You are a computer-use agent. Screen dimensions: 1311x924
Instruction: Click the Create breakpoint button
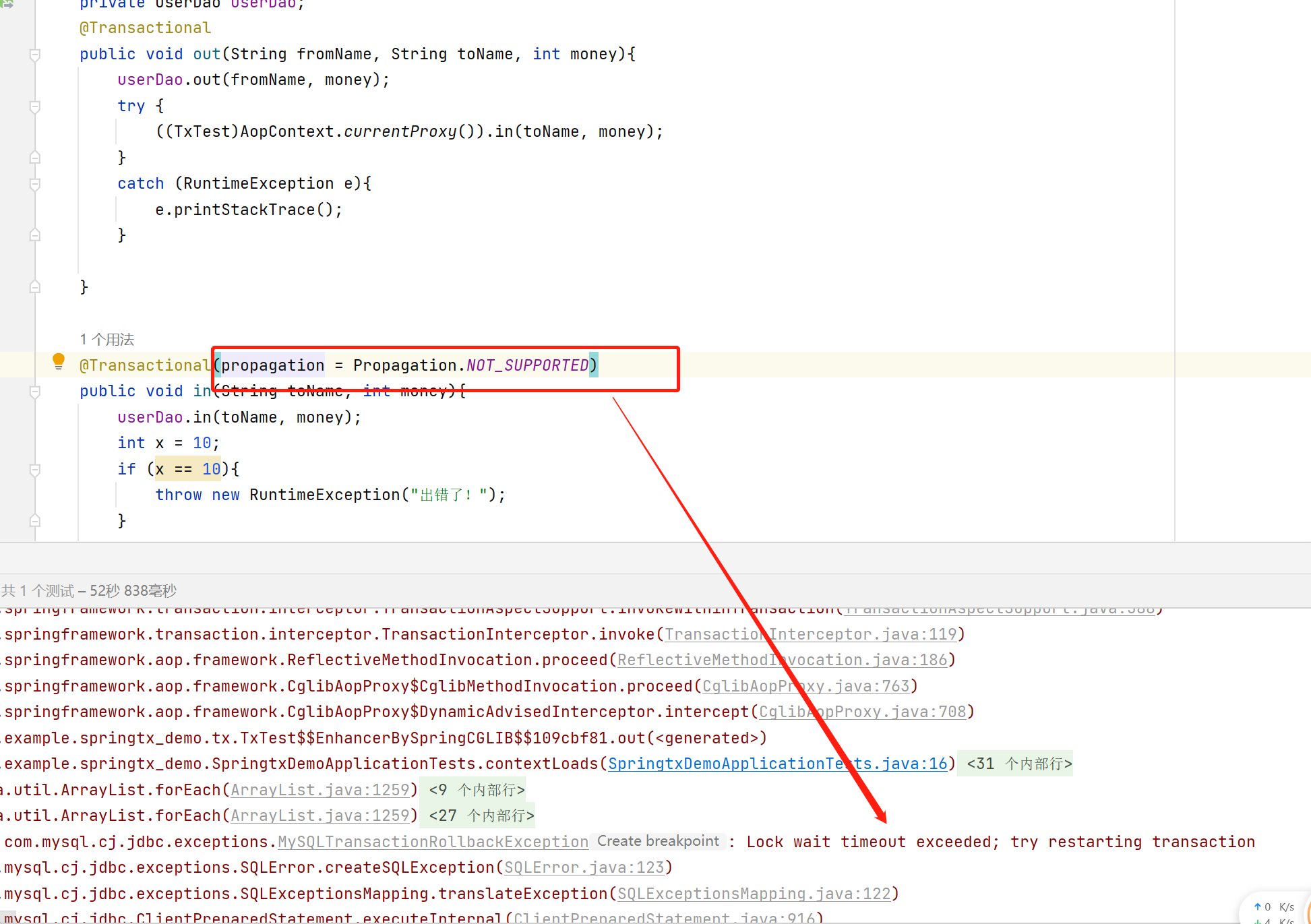(658, 841)
